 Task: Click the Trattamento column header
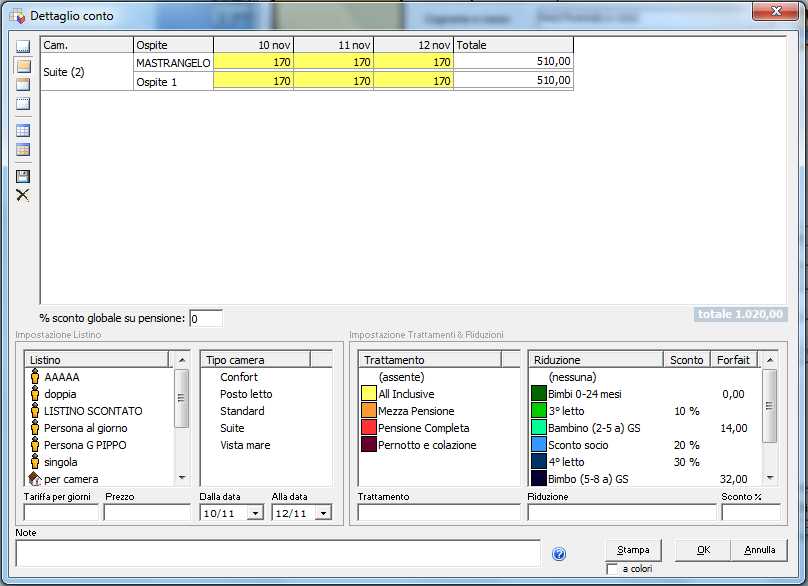pos(429,360)
